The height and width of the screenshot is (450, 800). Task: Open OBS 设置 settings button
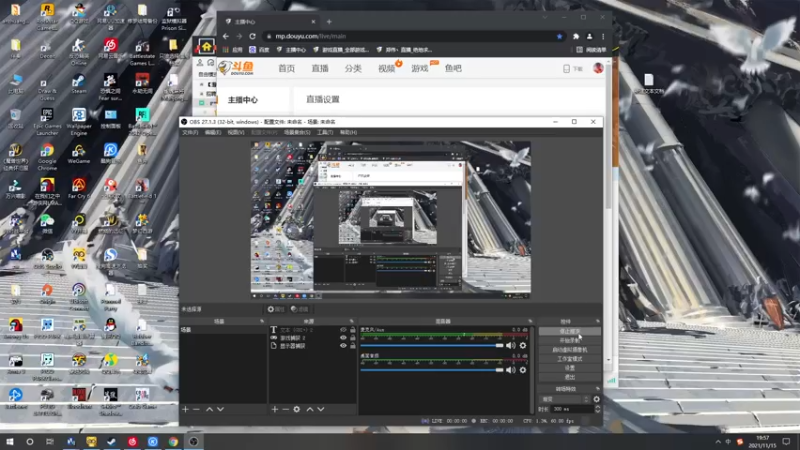click(x=569, y=368)
